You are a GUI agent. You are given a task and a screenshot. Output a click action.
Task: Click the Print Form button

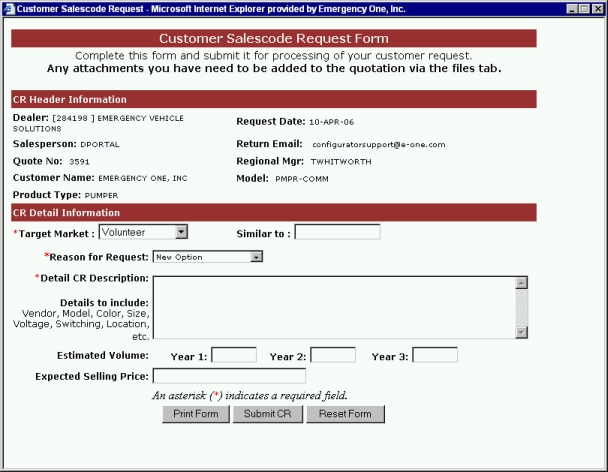tap(196, 414)
